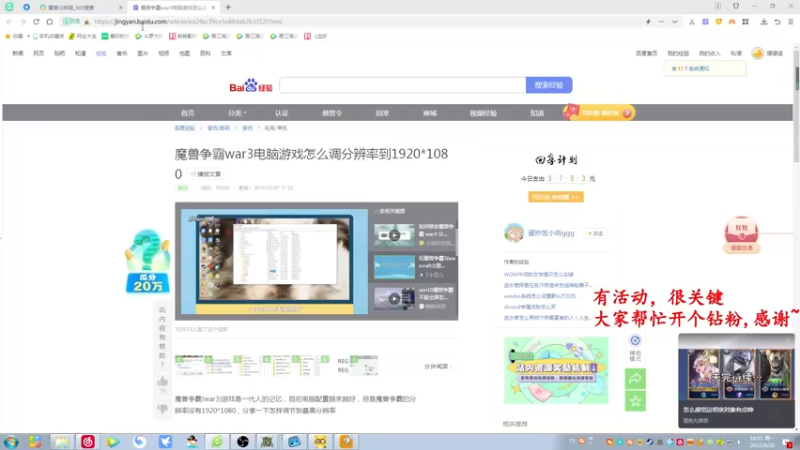Play the first related video thumbnail
The height and width of the screenshot is (450, 800).
[x=394, y=235]
